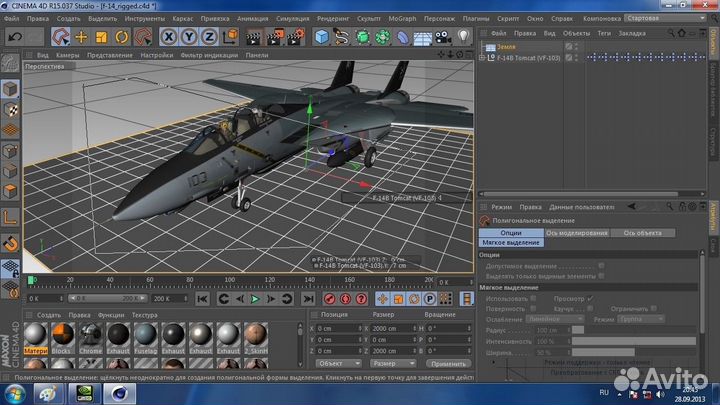720x405 pixels.
Task: Click the green NURBS generator icon
Action: point(362,37)
